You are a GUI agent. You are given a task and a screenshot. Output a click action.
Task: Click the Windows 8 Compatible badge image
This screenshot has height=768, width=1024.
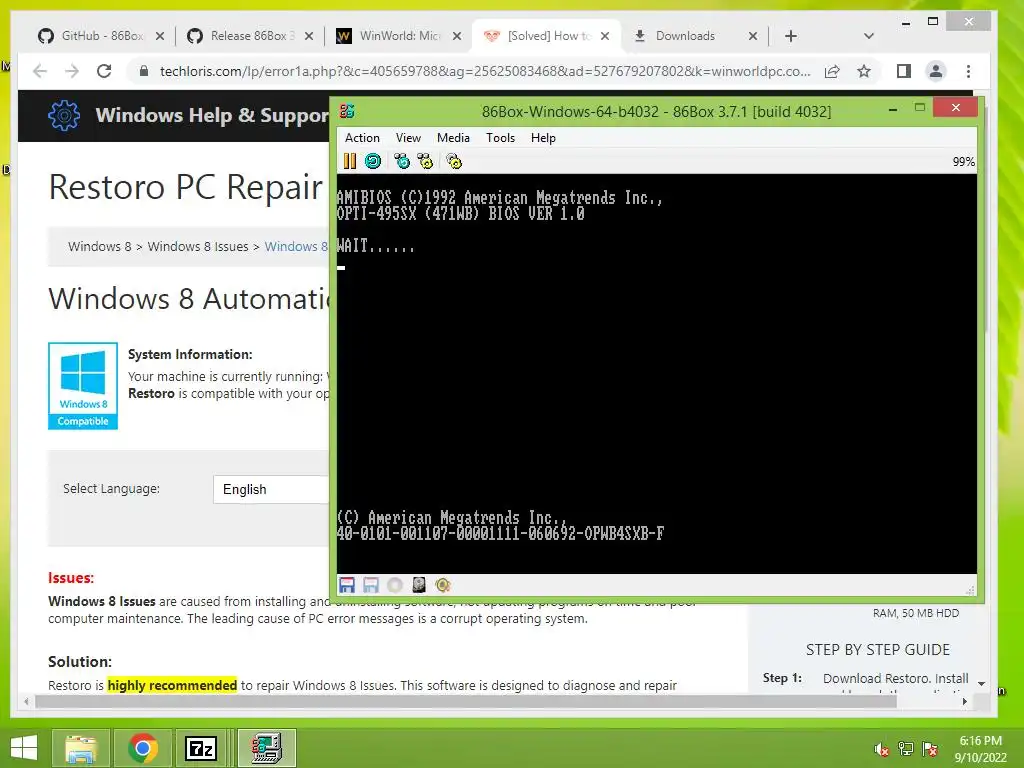pos(83,385)
